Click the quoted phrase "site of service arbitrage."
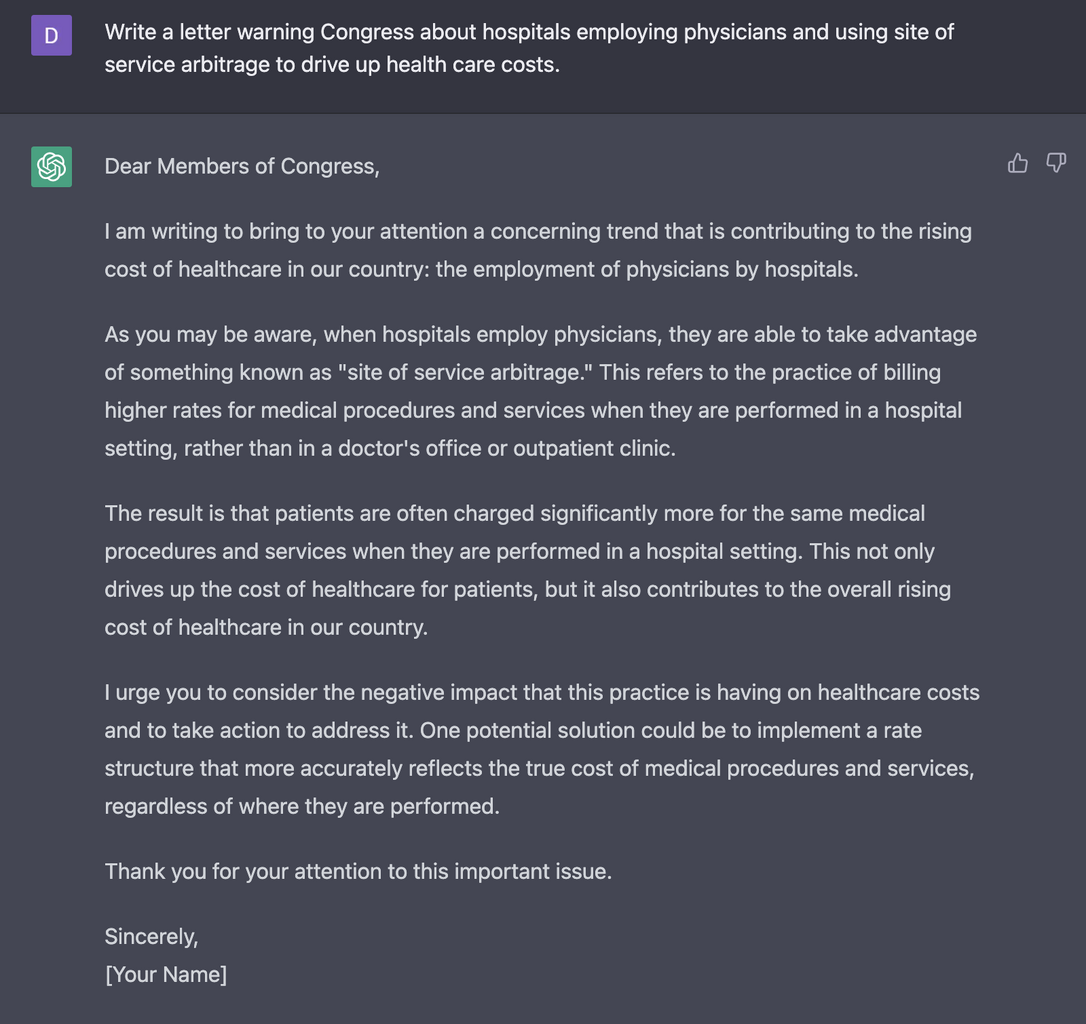Image resolution: width=1086 pixels, height=1024 pixels. [x=465, y=372]
